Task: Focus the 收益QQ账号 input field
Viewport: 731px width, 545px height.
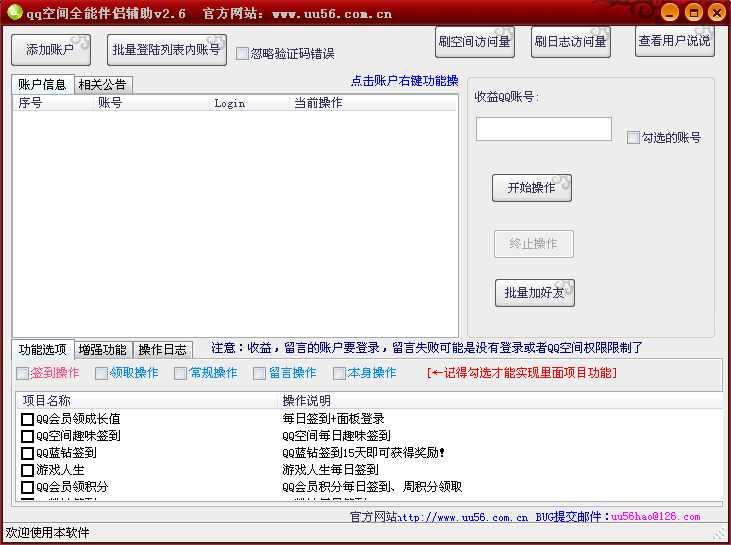Action: click(544, 129)
